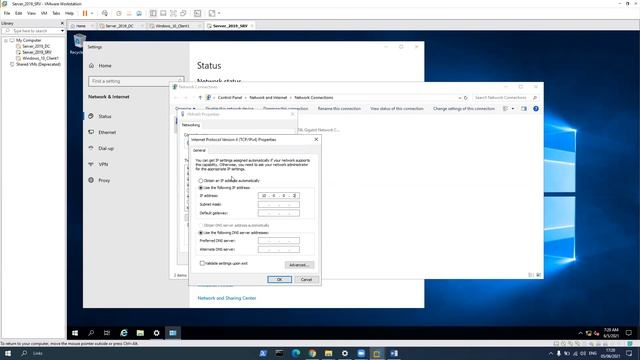The image size is (640, 360).
Task: Open the change view dropdown in Network Connections
Action: pos(513,109)
